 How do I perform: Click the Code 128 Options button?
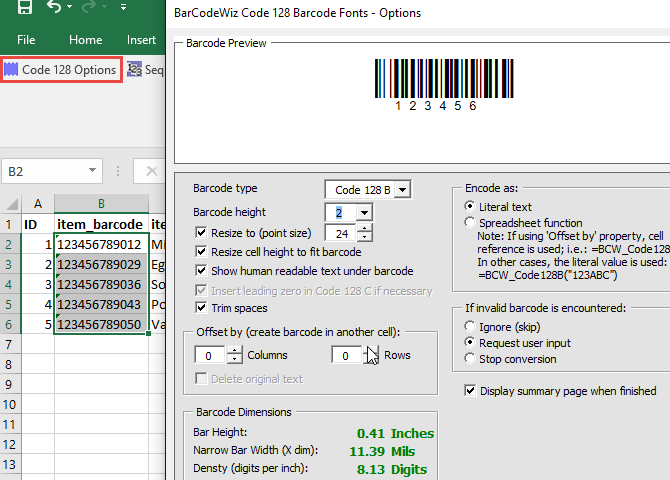coord(61,70)
